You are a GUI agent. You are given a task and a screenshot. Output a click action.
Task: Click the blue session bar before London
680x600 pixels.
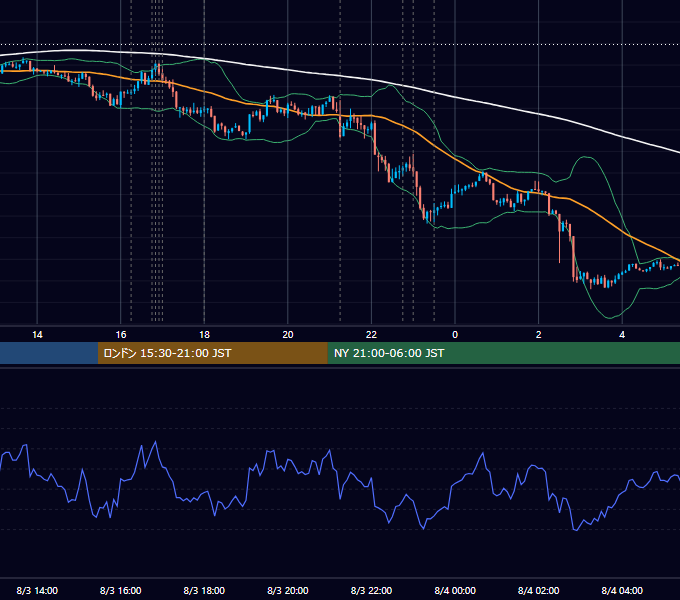tap(49, 353)
